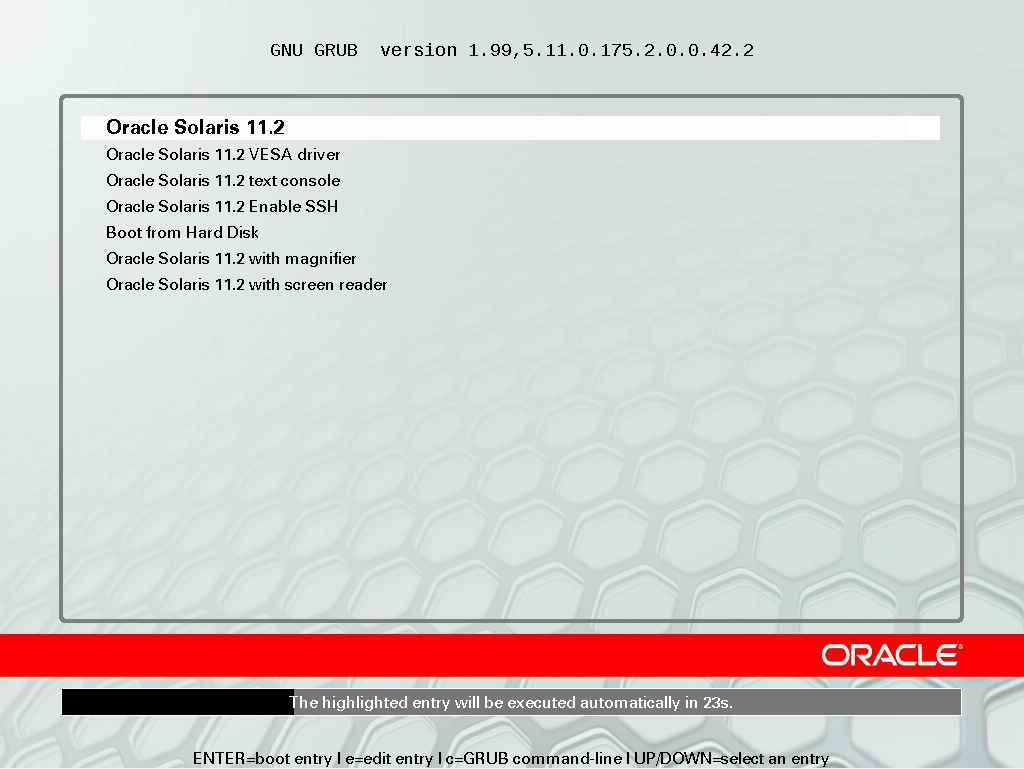Click the GNU GRUB version header text
The height and width of the screenshot is (769, 1024).
511,50
